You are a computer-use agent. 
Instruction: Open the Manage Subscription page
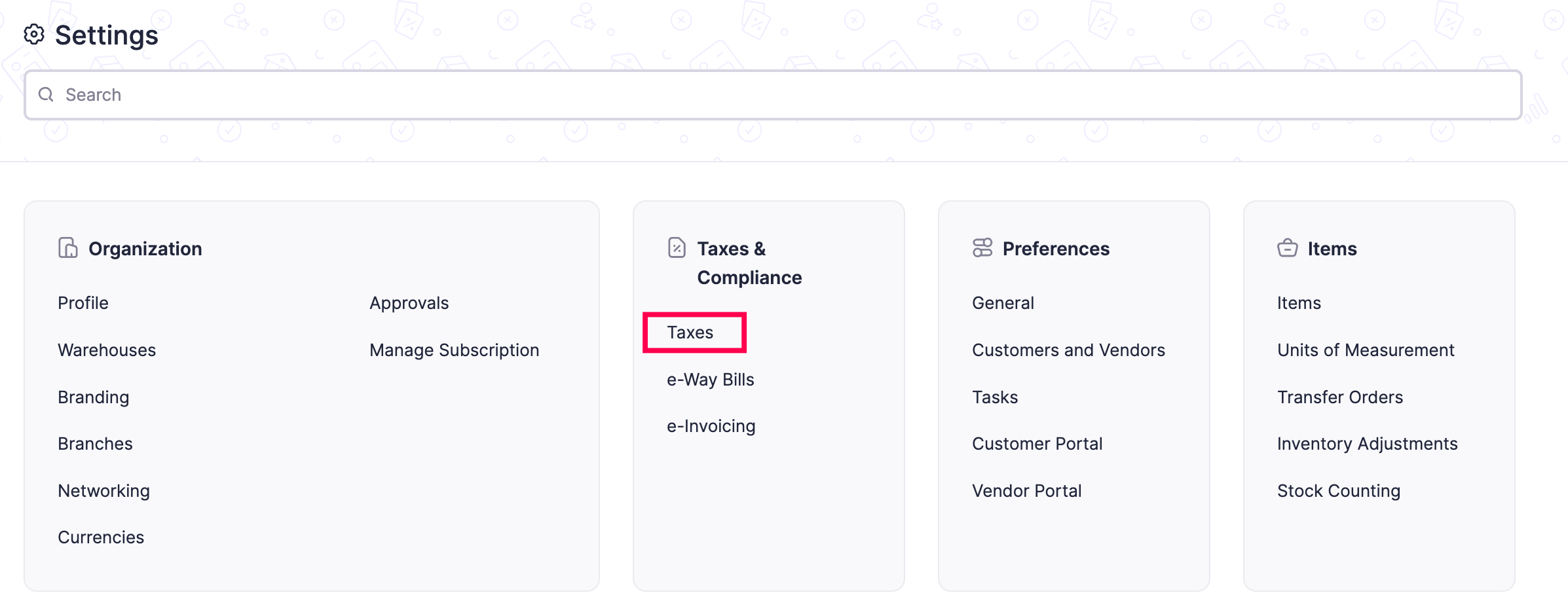pos(454,350)
